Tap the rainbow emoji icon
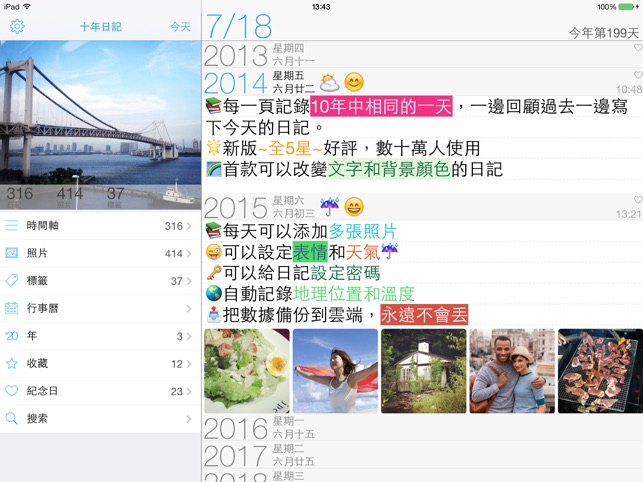Viewport: 643px width, 482px height. (214, 169)
